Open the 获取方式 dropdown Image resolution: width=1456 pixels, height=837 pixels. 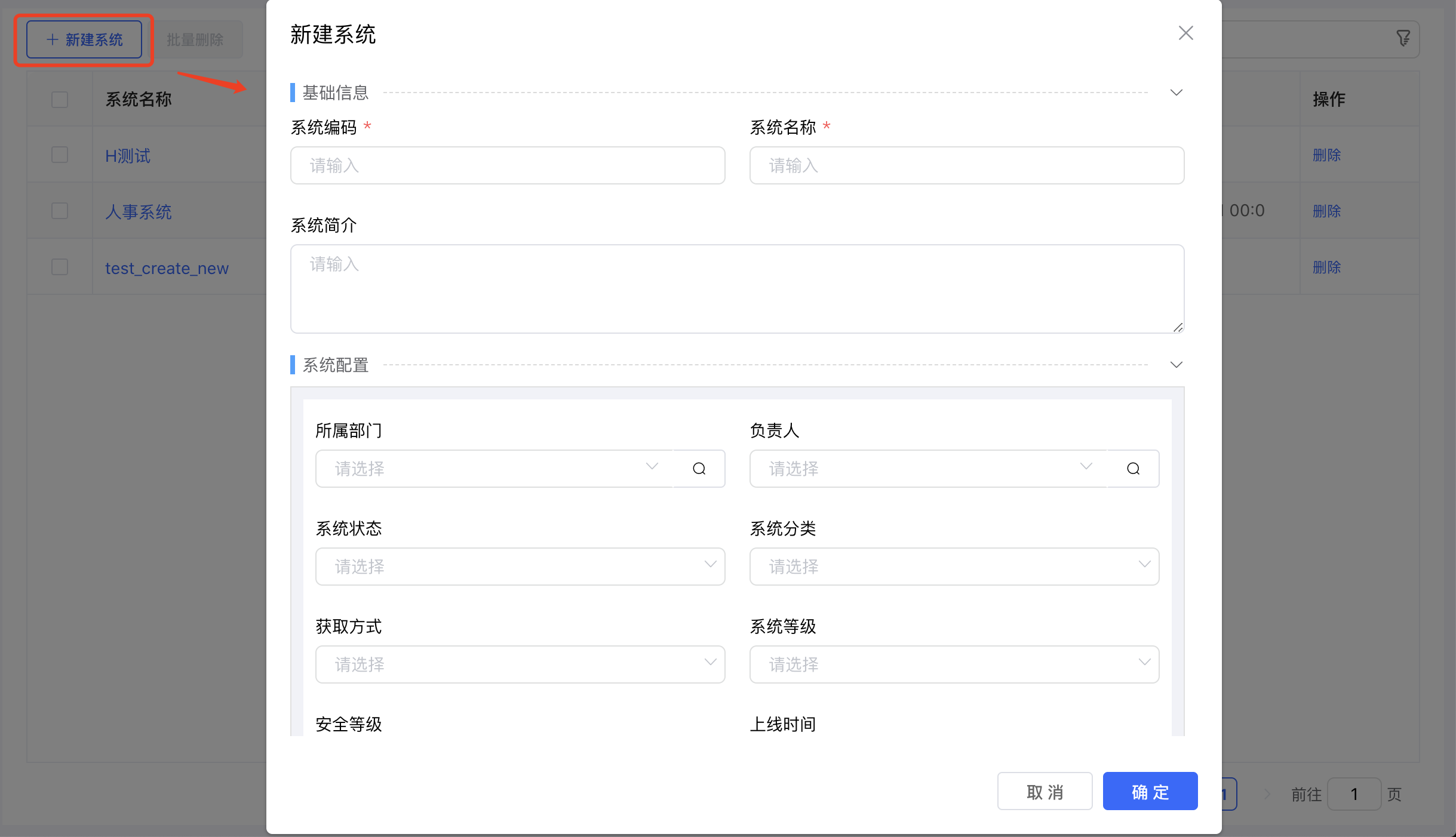click(x=519, y=664)
